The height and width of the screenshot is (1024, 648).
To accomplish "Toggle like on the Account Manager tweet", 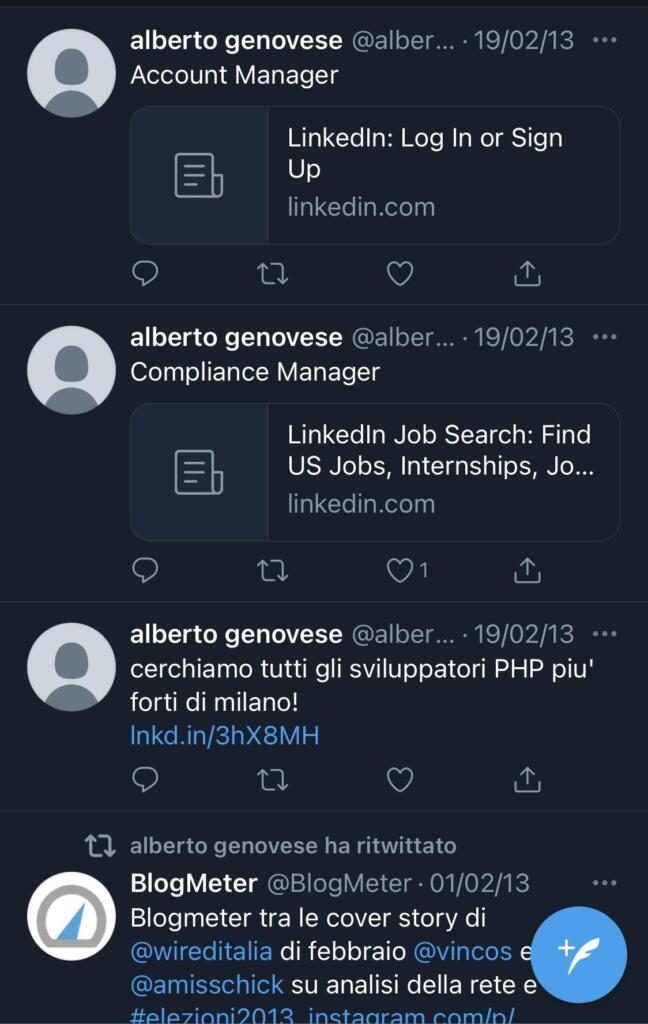I will [400, 273].
